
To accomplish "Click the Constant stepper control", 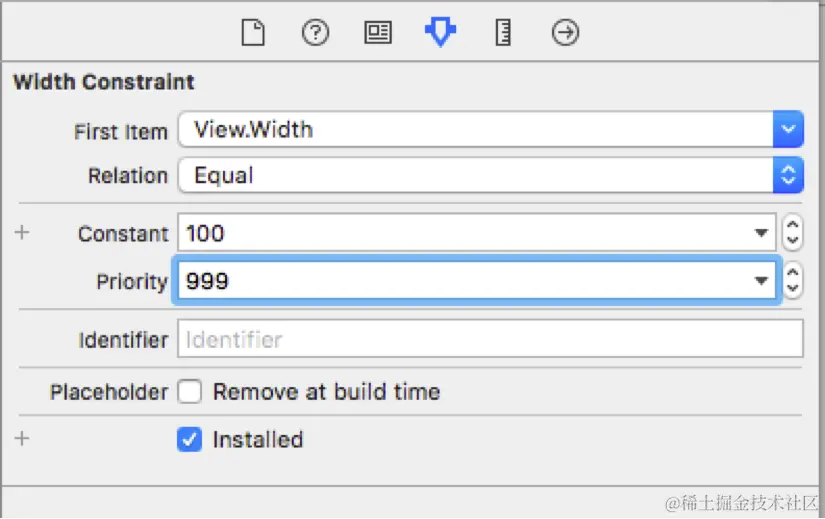I will pyautogui.click(x=792, y=234).
